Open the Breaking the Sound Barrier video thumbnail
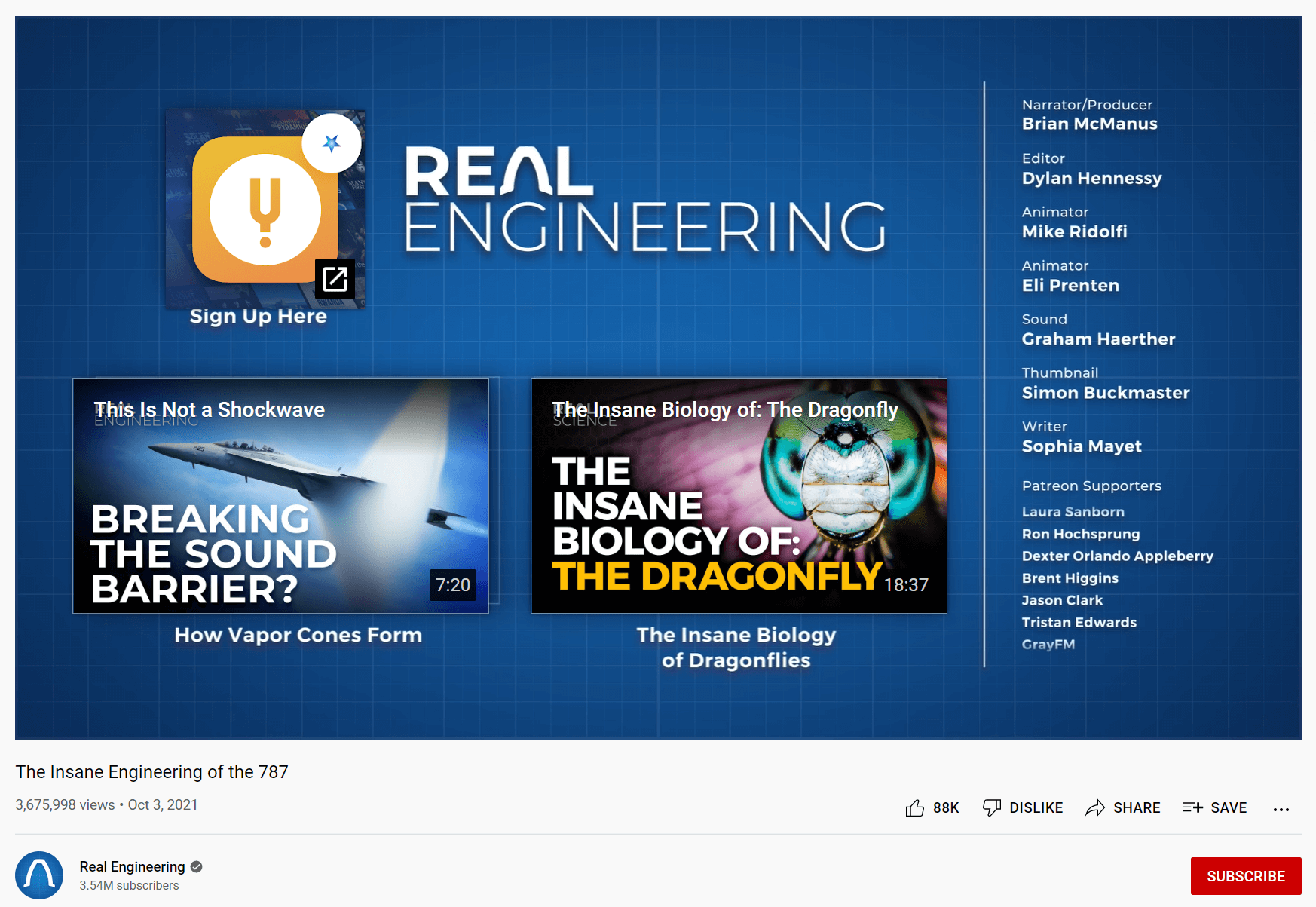 pyautogui.click(x=281, y=496)
